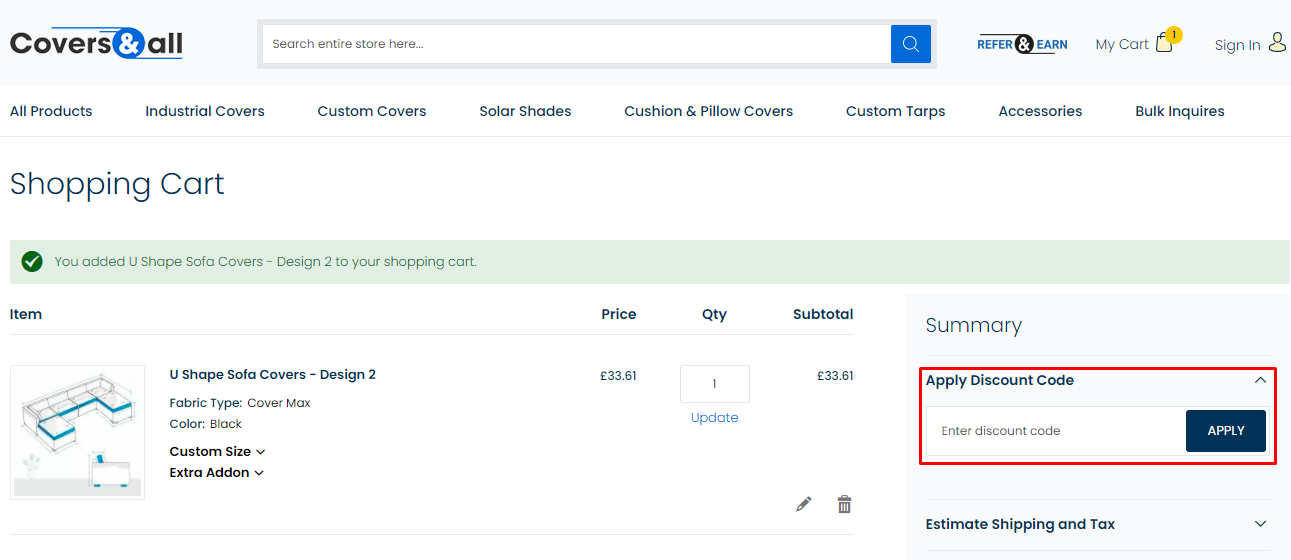Screen dimensions: 1291x560
Task: Click the discount code input field
Action: [1055, 431]
